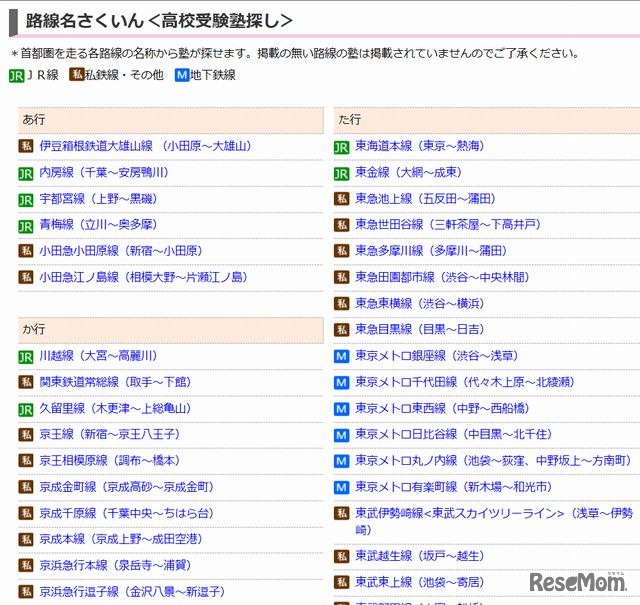Click JR icon beside 宇都宮線

tap(26, 200)
